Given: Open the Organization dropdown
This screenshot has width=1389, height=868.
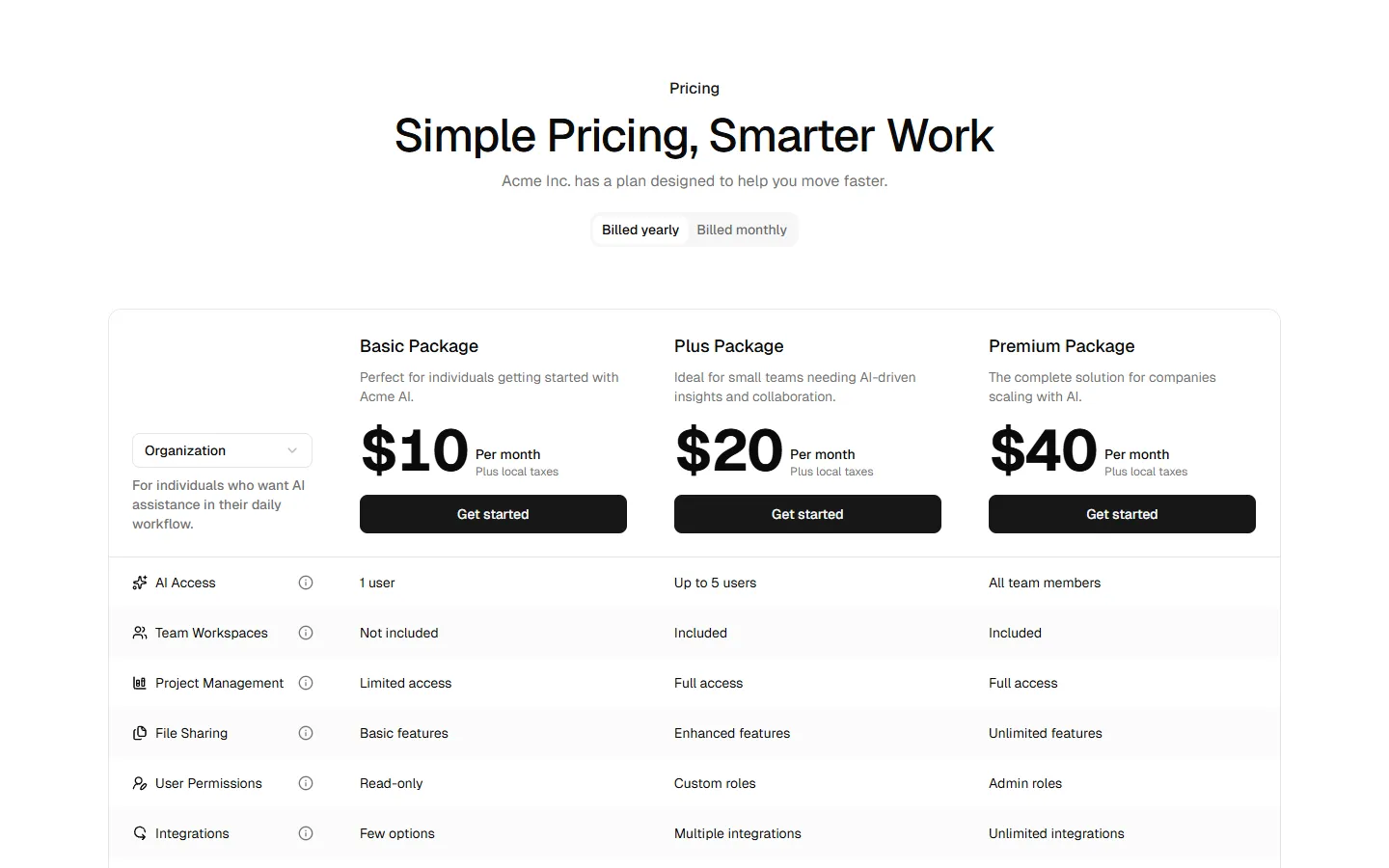Looking at the screenshot, I should (x=221, y=450).
